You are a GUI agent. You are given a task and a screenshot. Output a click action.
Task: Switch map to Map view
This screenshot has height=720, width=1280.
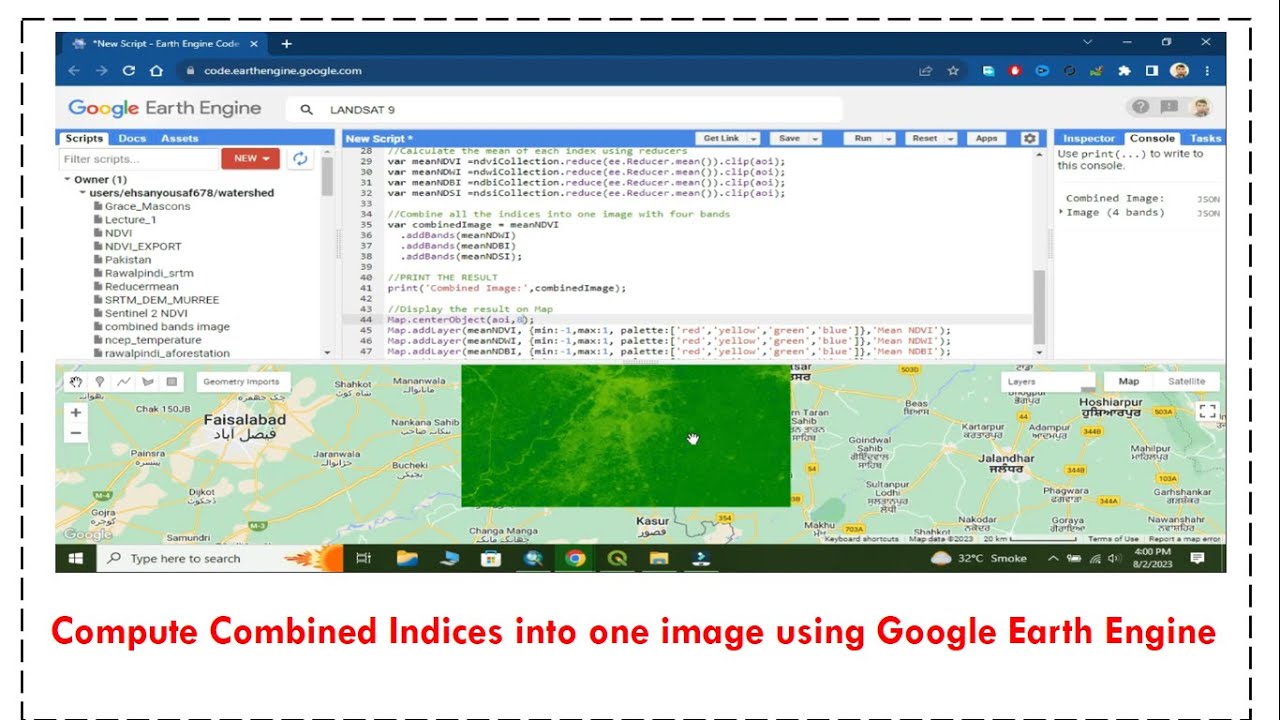pos(1129,381)
